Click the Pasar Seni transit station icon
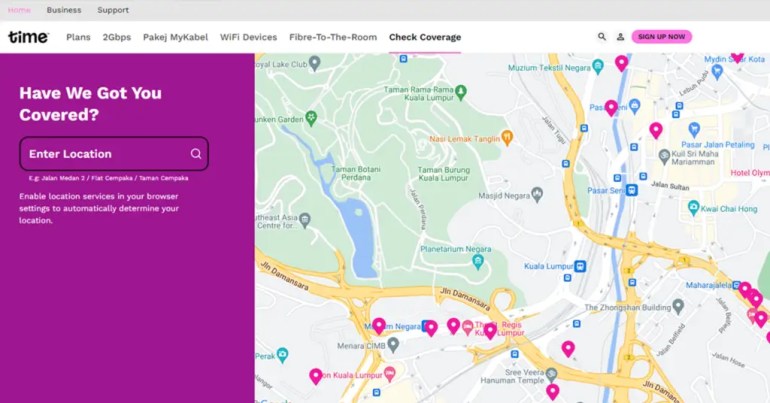Image resolution: width=770 pixels, height=403 pixels. [632, 190]
